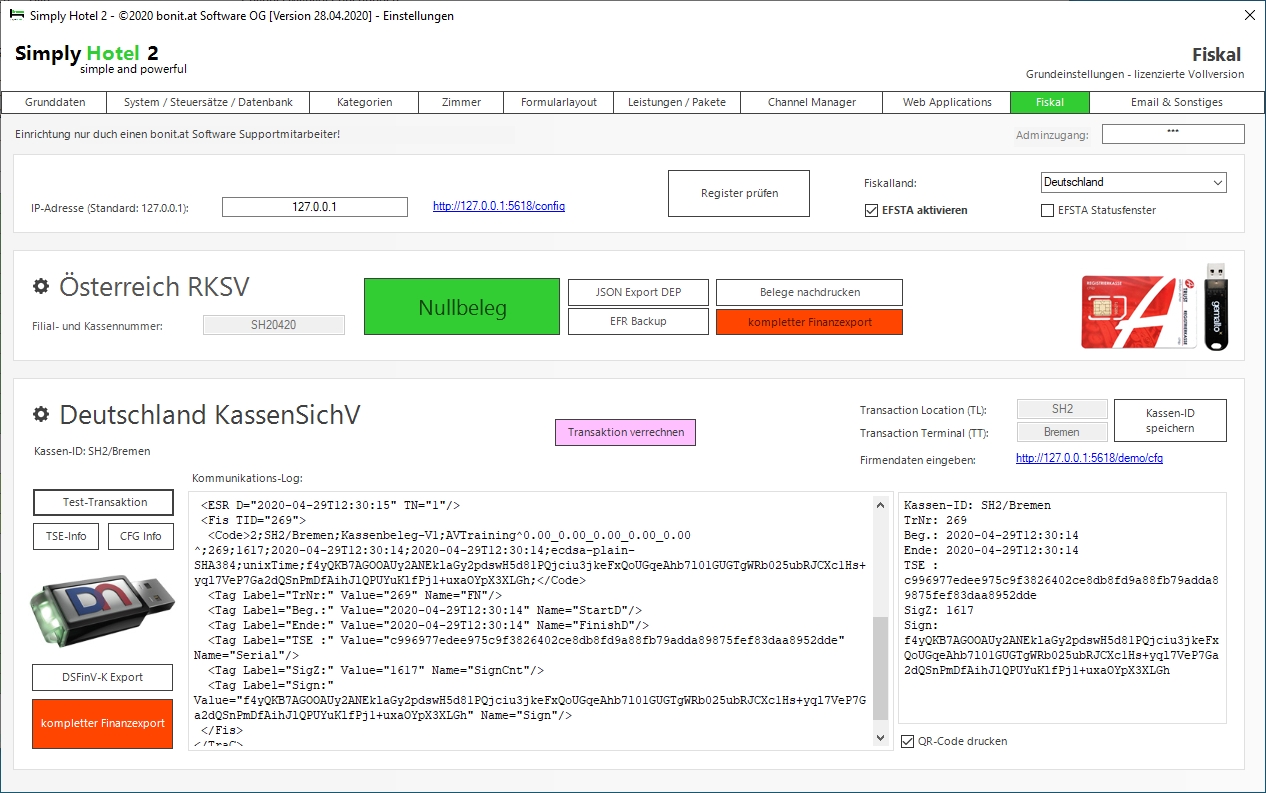Click the green Nullbeleg button
This screenshot has width=1266, height=793.
(x=462, y=307)
